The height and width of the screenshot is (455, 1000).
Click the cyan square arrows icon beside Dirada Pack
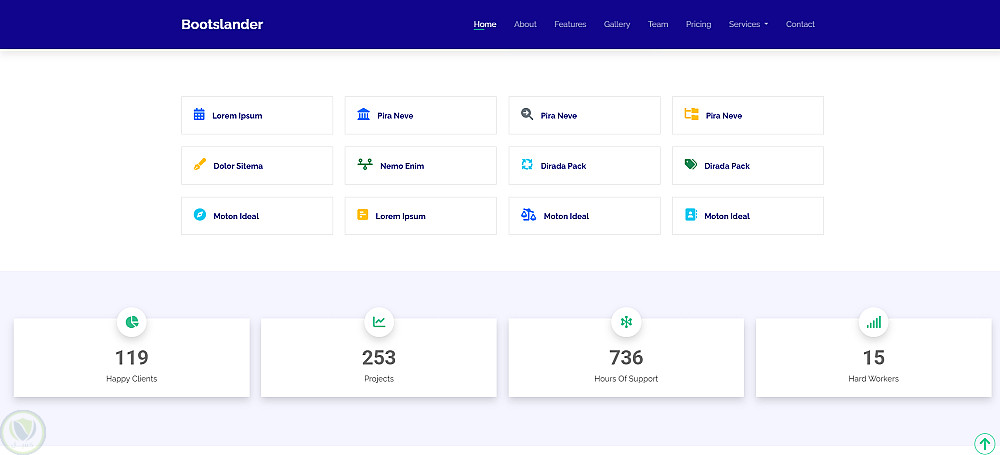coord(527,165)
